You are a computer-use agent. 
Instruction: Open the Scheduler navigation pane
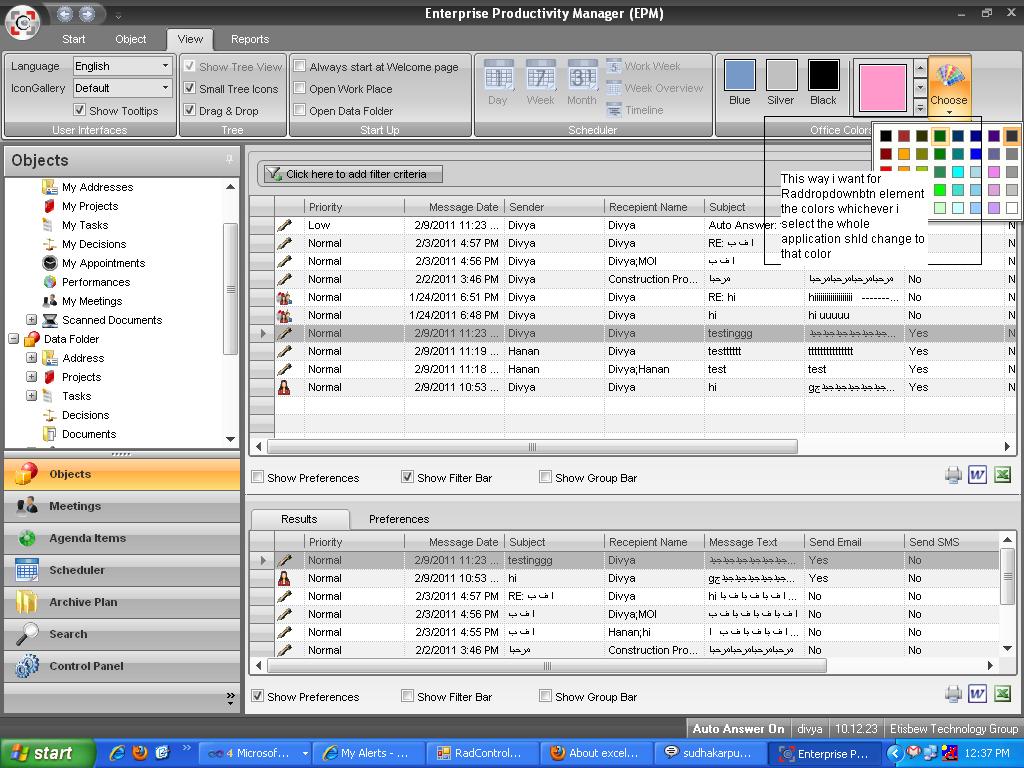pos(122,570)
